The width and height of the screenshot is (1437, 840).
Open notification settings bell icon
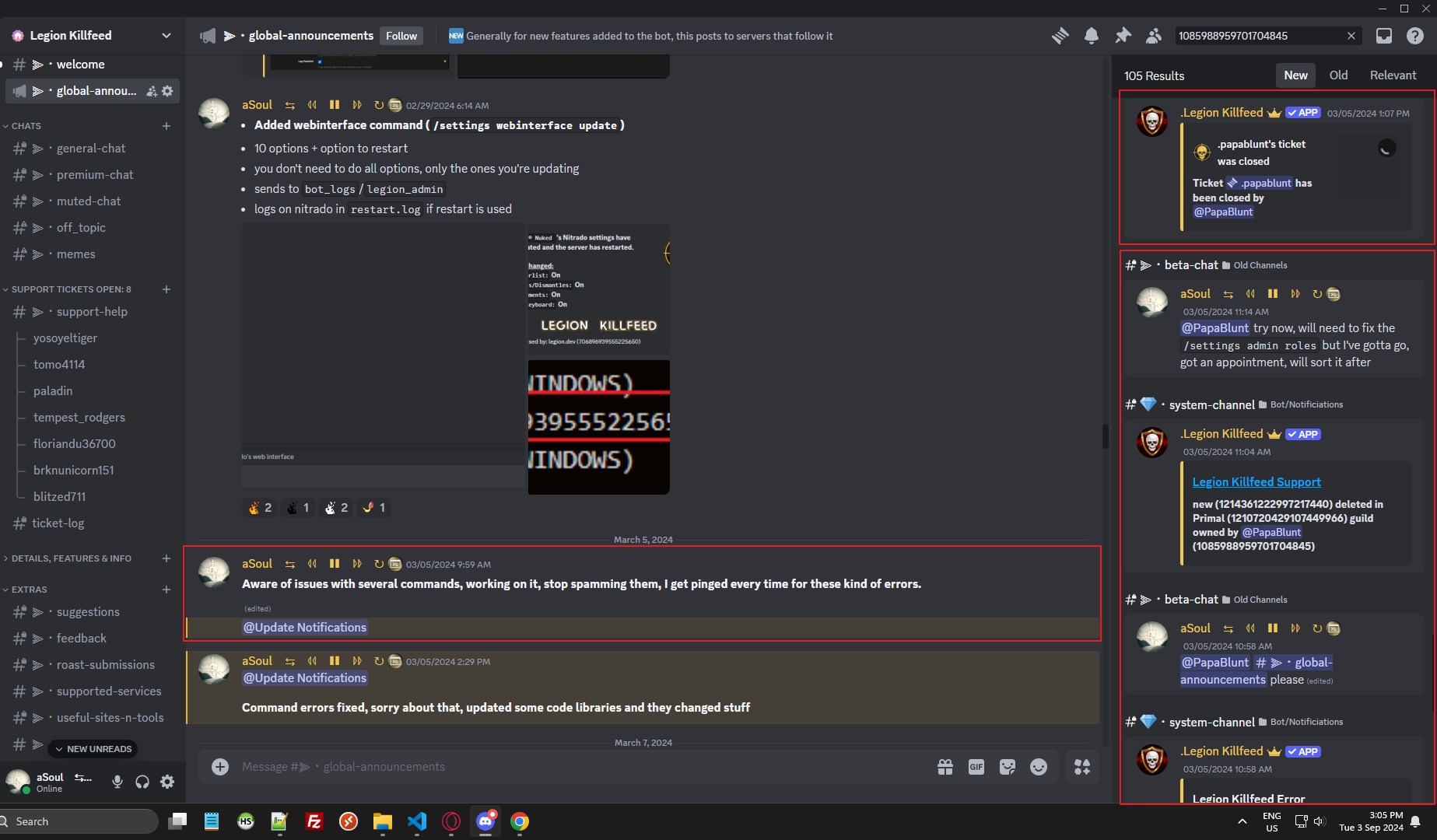coord(1092,36)
